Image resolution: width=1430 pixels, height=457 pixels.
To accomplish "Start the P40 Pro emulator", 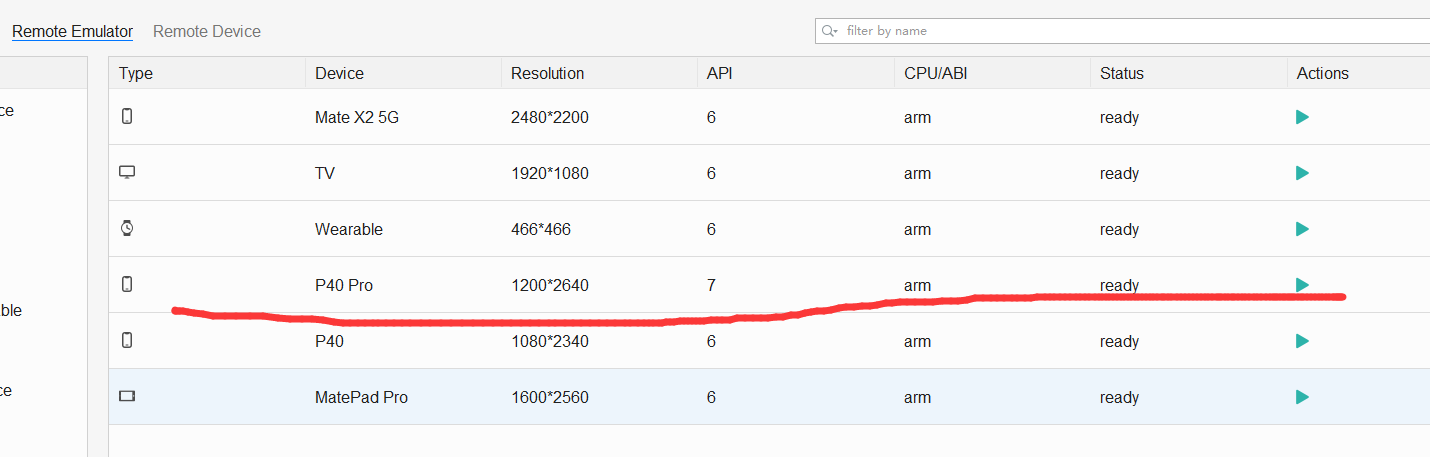I will 1302,285.
